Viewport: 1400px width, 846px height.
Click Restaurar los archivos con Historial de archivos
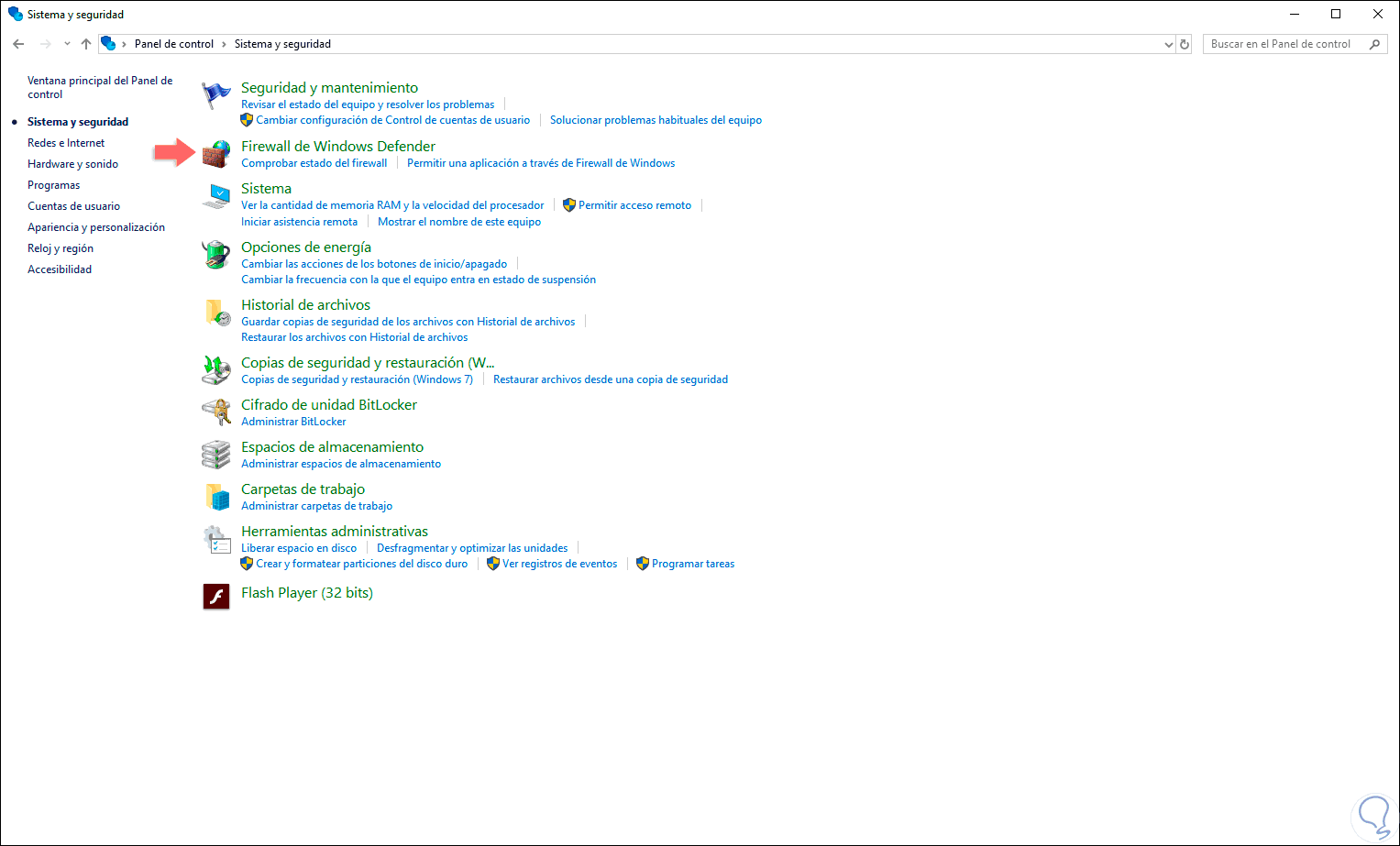pyautogui.click(x=354, y=337)
